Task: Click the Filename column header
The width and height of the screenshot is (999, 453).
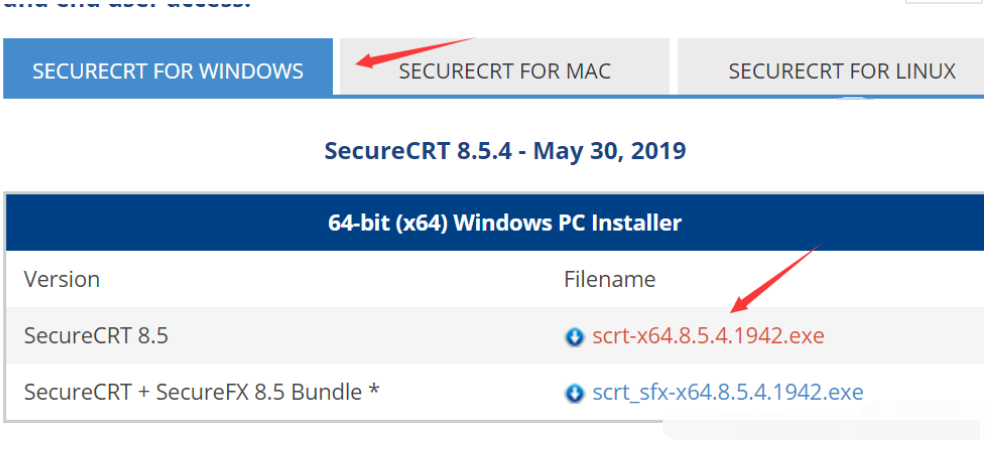Action: pos(610,279)
